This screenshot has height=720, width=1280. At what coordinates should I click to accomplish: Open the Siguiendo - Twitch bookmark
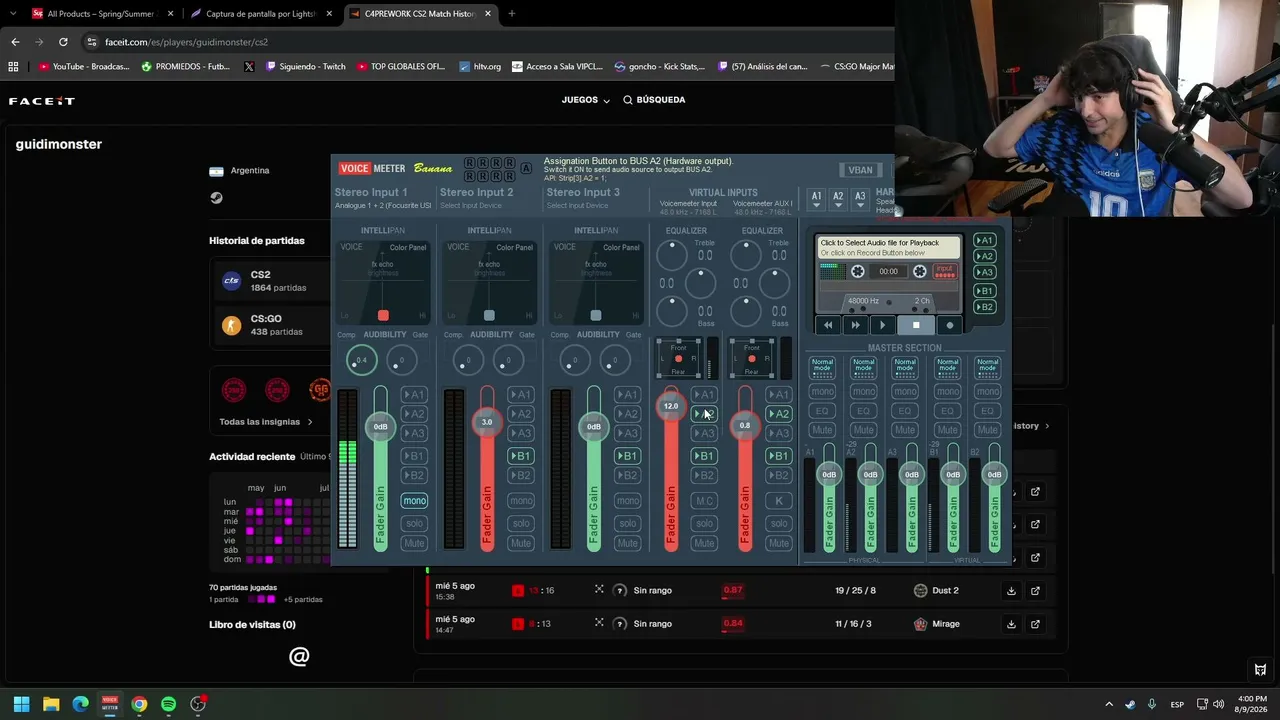(305, 67)
